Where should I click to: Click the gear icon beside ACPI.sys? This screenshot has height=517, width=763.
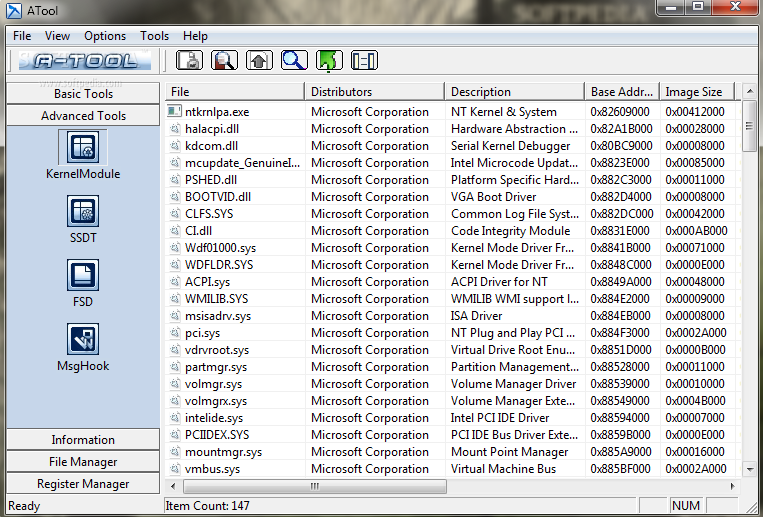174,282
